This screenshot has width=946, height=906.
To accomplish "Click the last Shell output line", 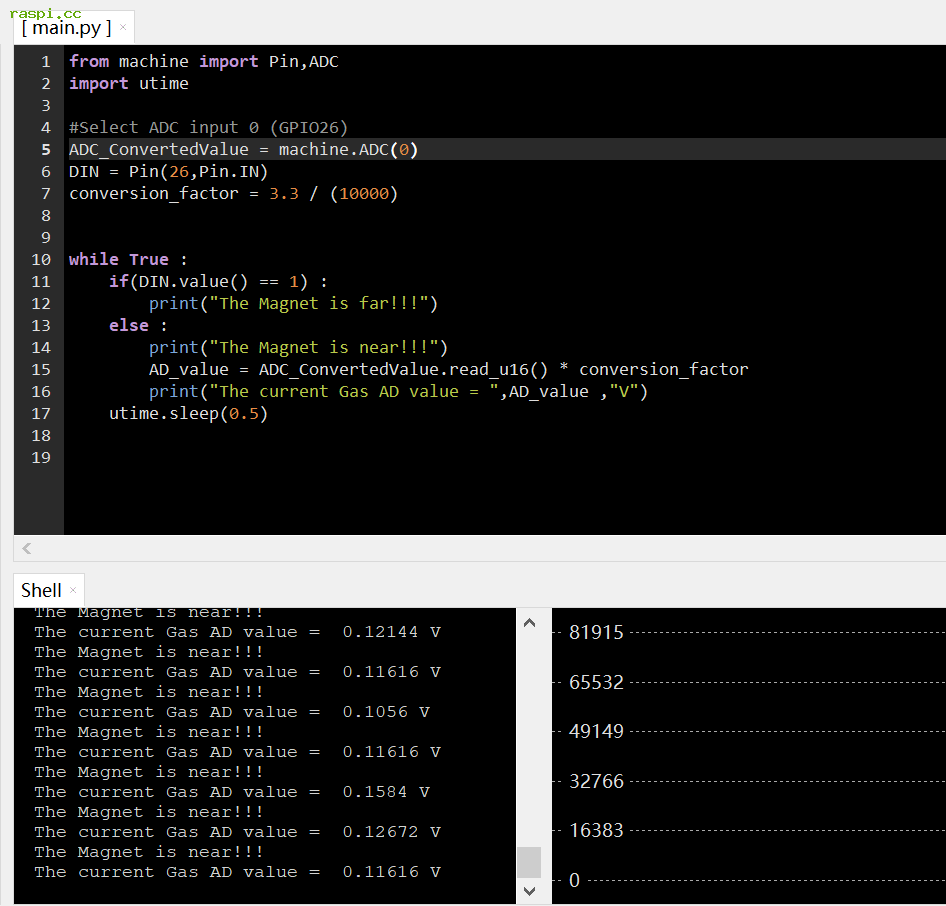I will pyautogui.click(x=237, y=872).
